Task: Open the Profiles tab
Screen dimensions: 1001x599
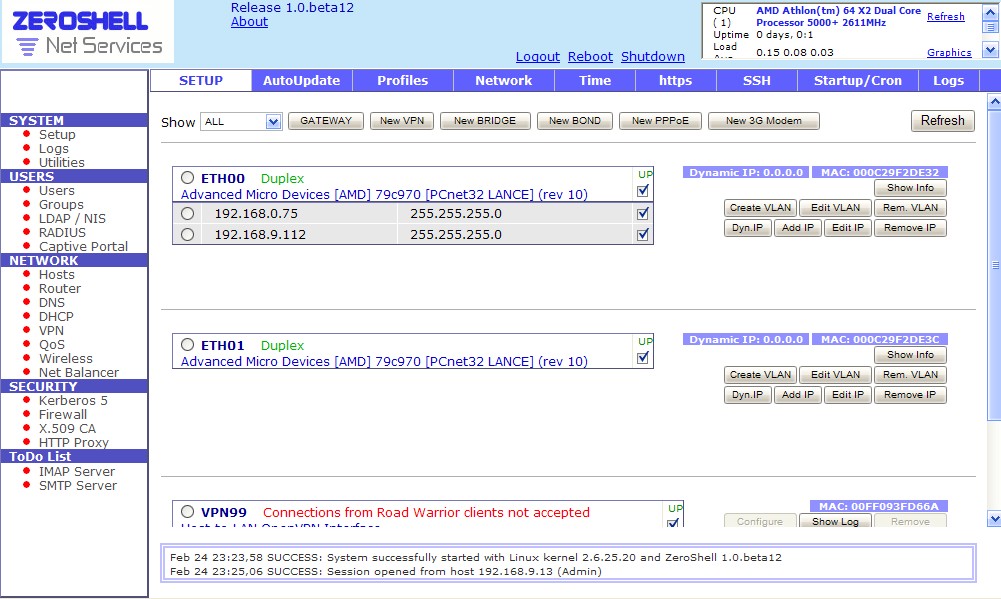Action: coord(402,80)
